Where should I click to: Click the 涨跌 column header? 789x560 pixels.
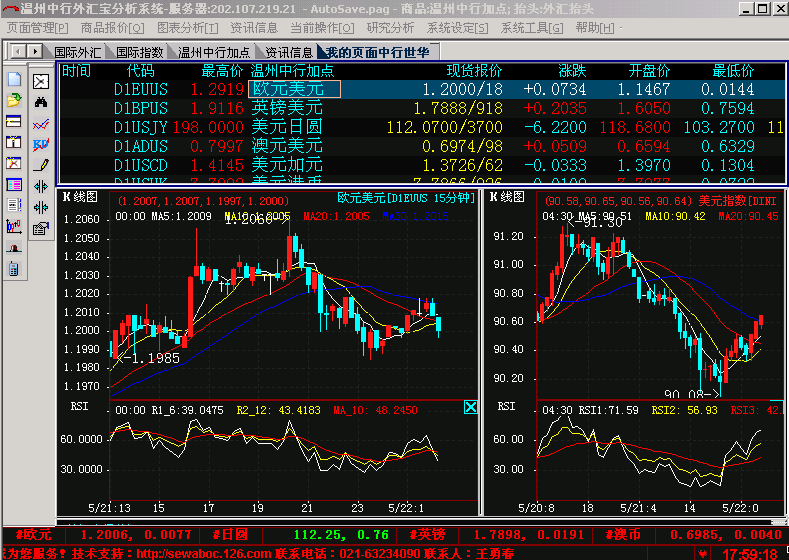(572, 71)
